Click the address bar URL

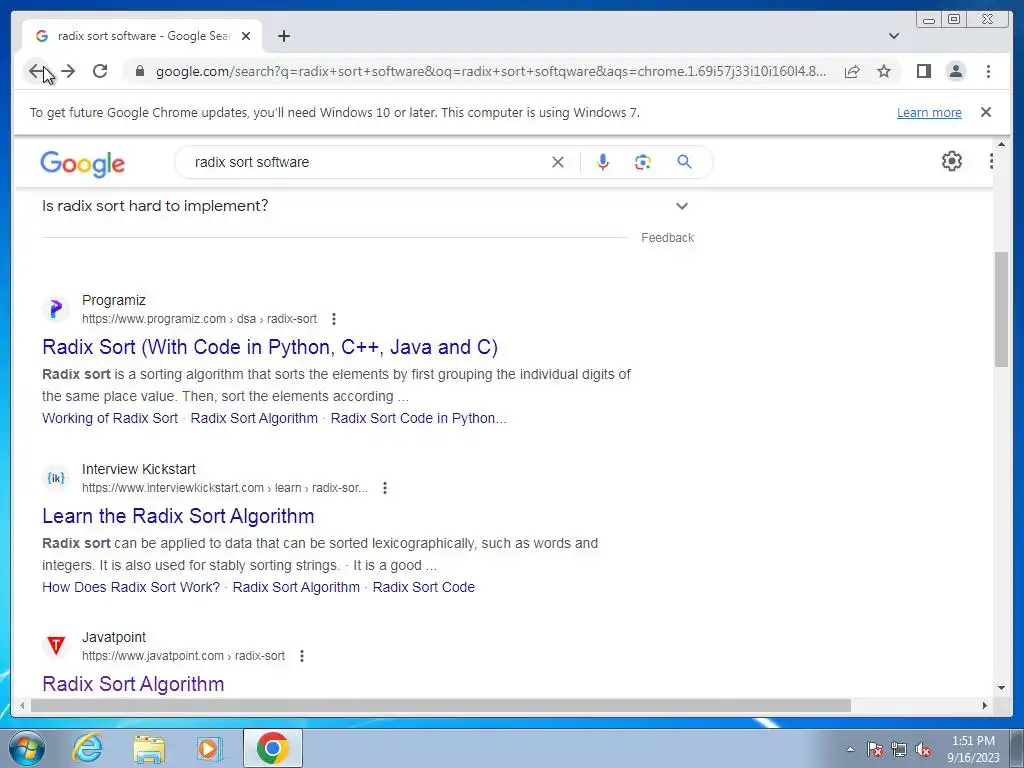point(490,71)
